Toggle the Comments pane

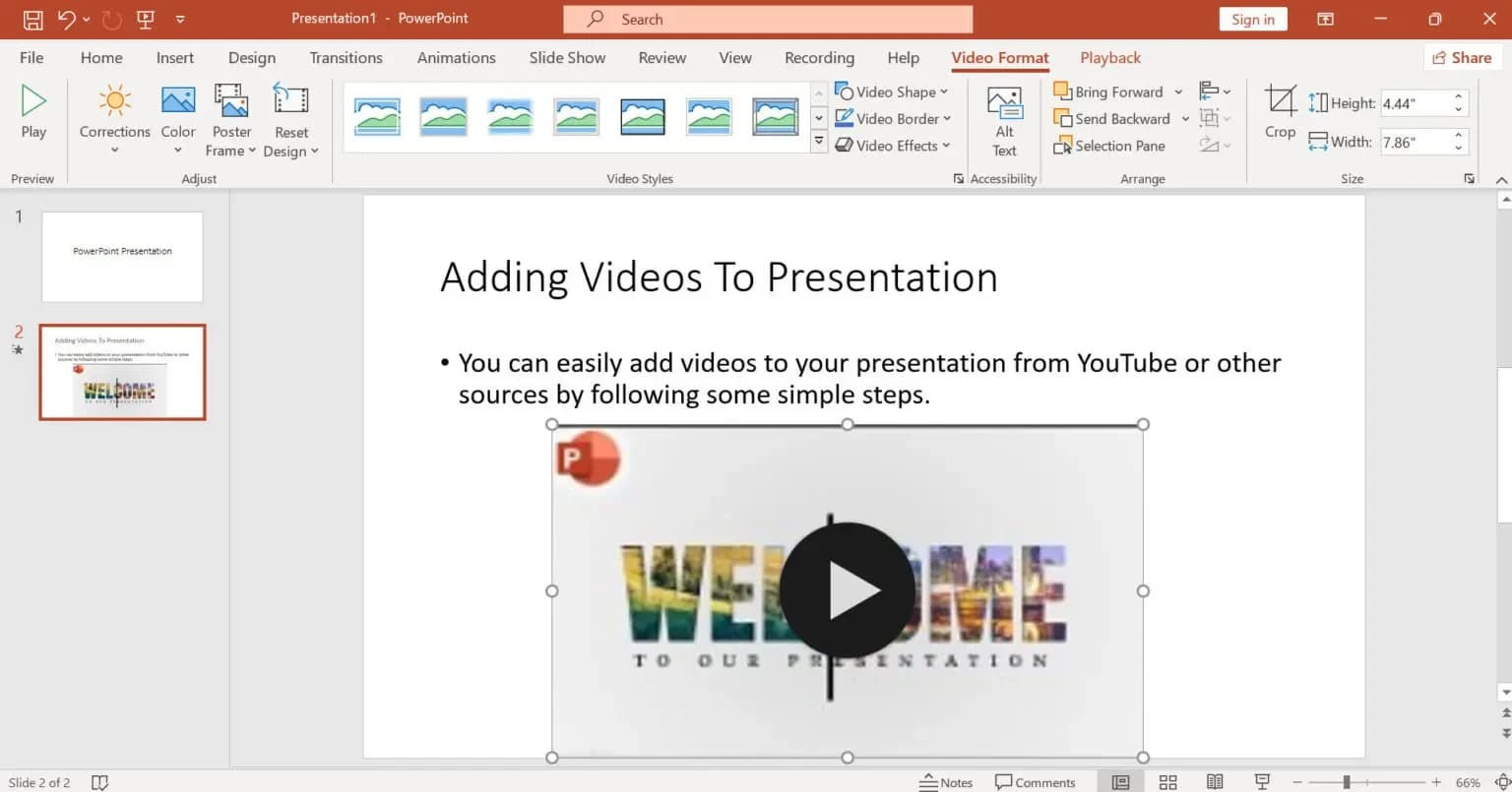click(1035, 782)
